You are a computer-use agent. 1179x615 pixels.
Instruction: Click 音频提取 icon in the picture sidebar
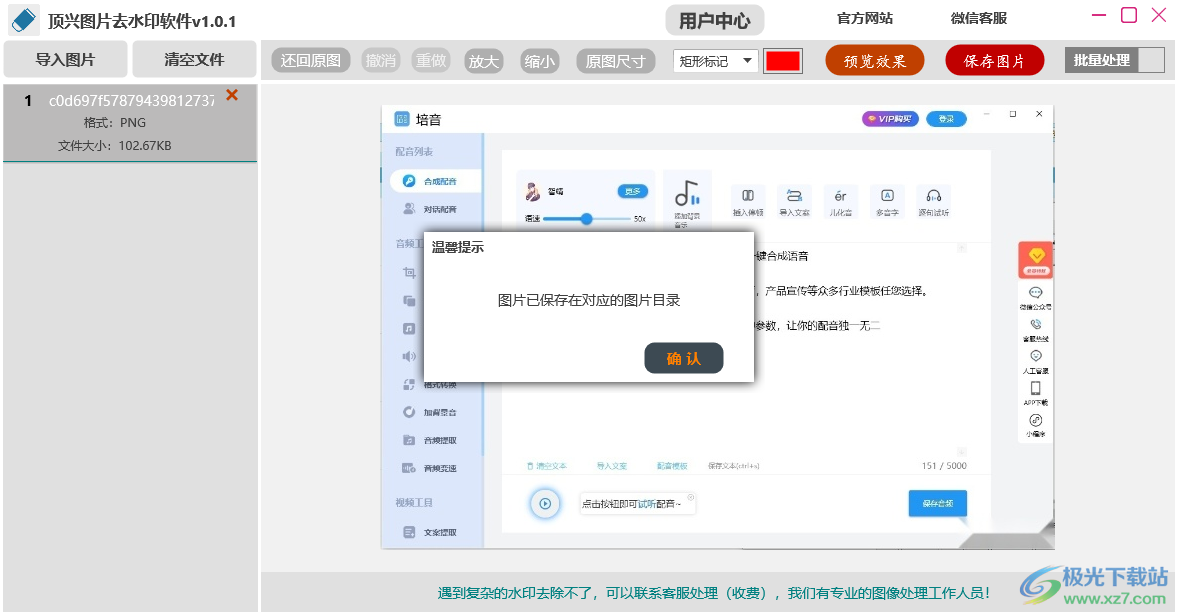pyautogui.click(x=409, y=440)
